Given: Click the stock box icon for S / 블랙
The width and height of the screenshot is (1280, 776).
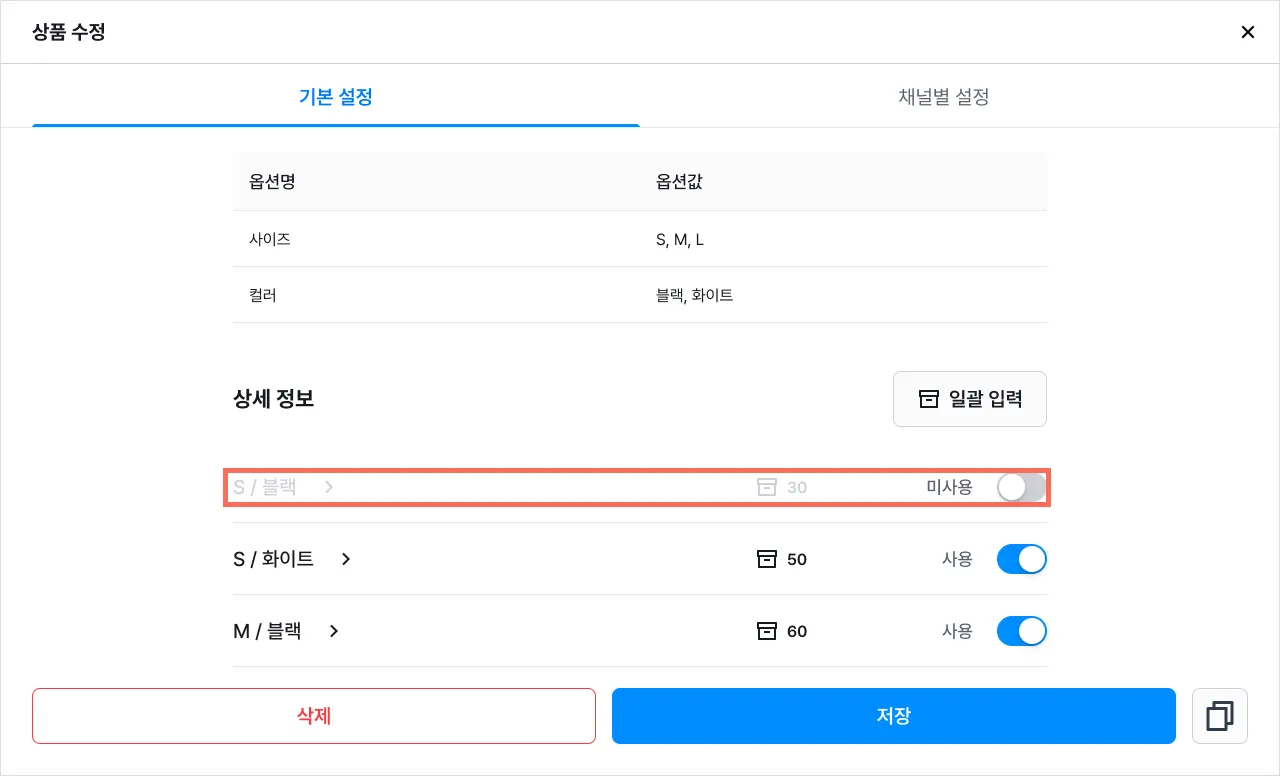Looking at the screenshot, I should coord(767,488).
